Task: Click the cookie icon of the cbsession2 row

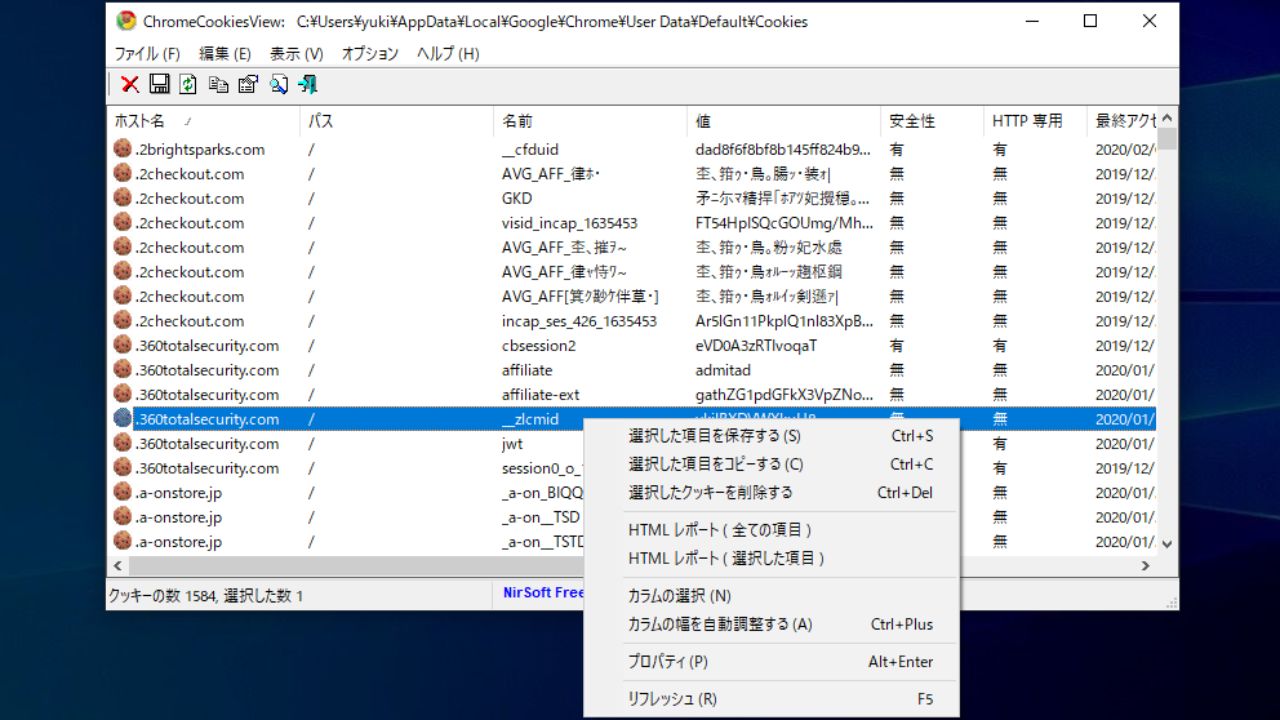Action: pyautogui.click(x=122, y=345)
